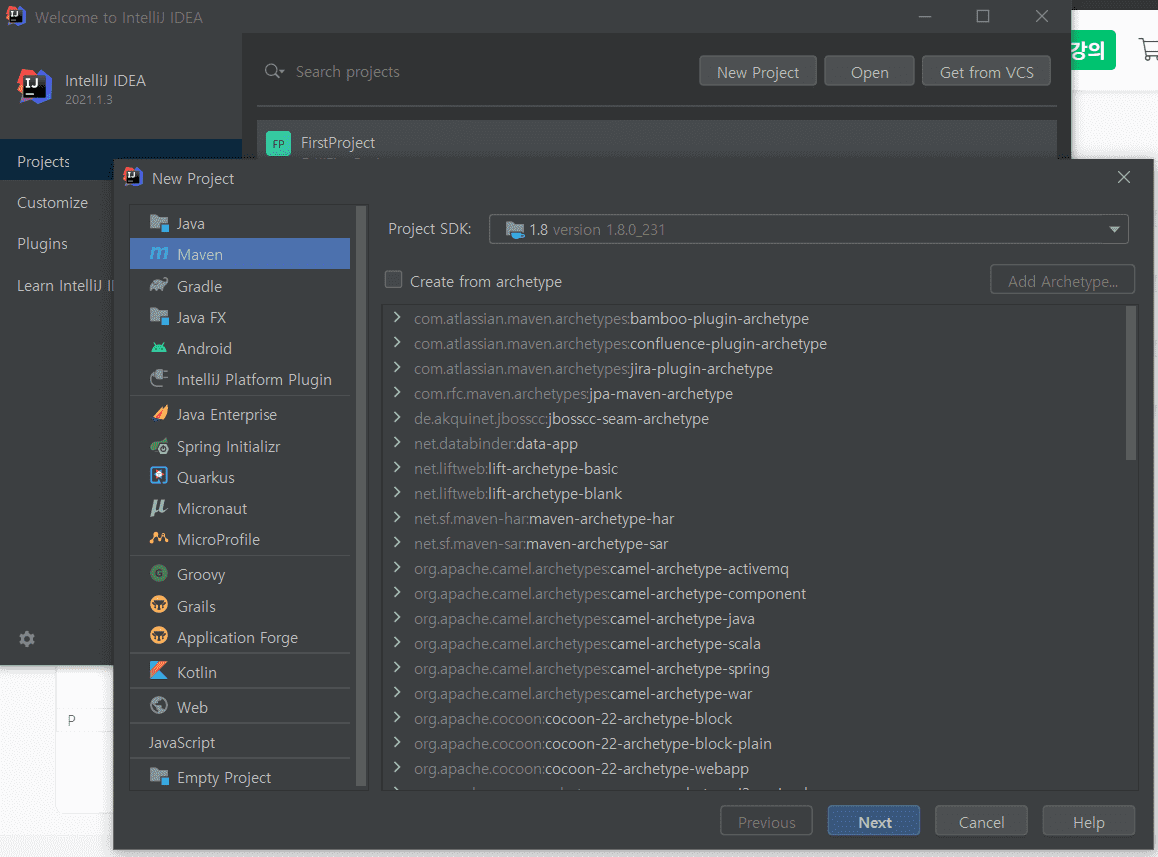The width and height of the screenshot is (1158, 857).
Task: Click the IntelliJ Platform Plugin icon
Action: [x=159, y=378]
